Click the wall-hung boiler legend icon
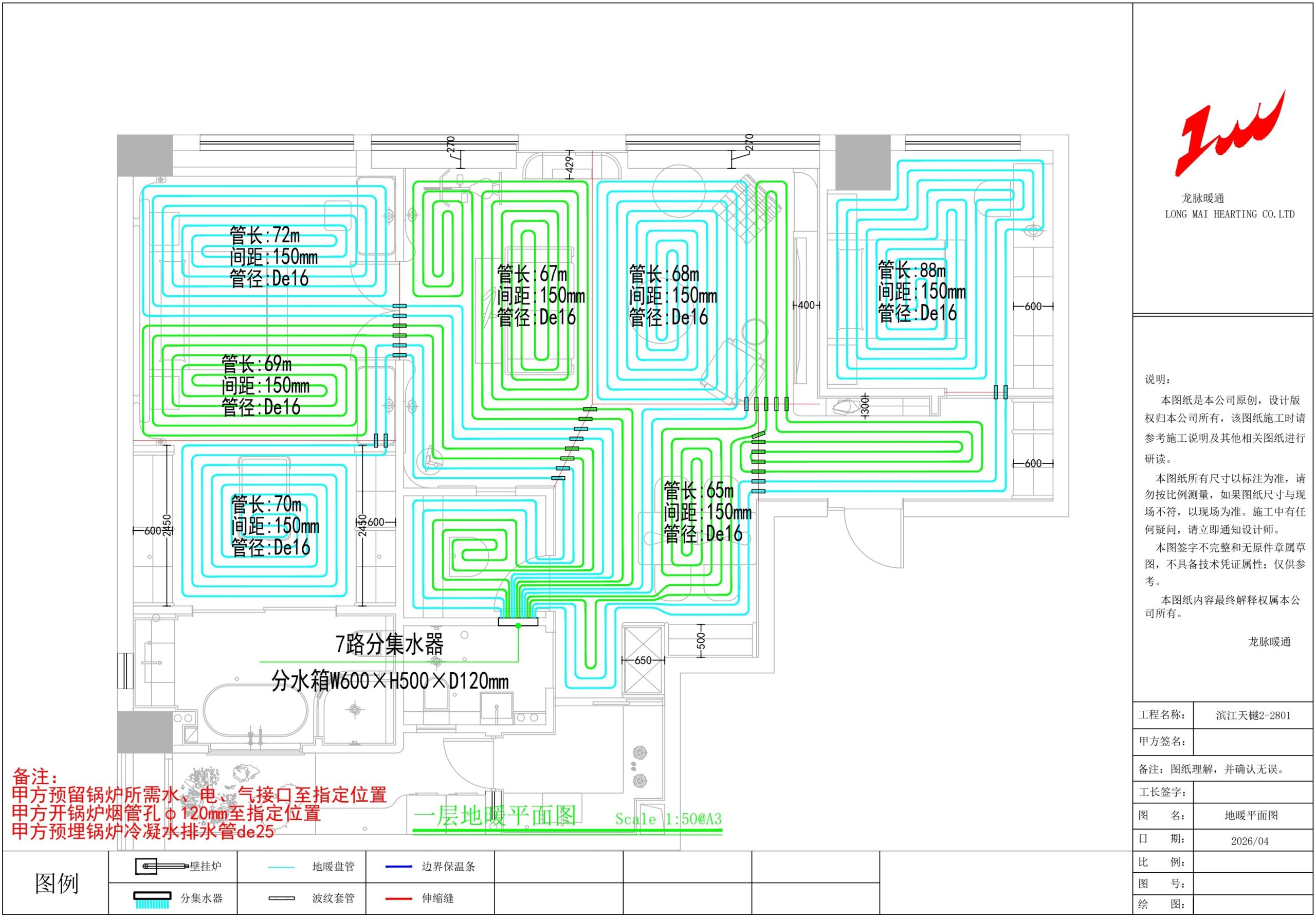Screen dimensions: 1316x917 tap(162, 866)
